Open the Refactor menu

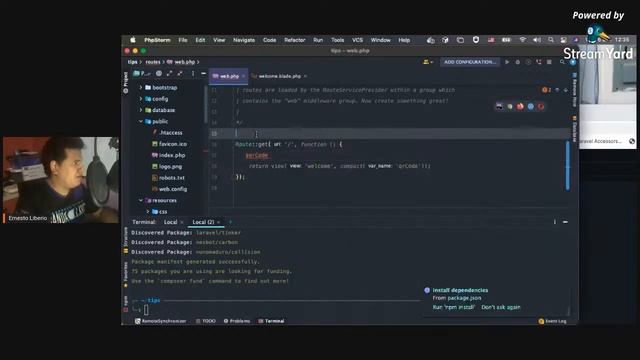click(295, 40)
